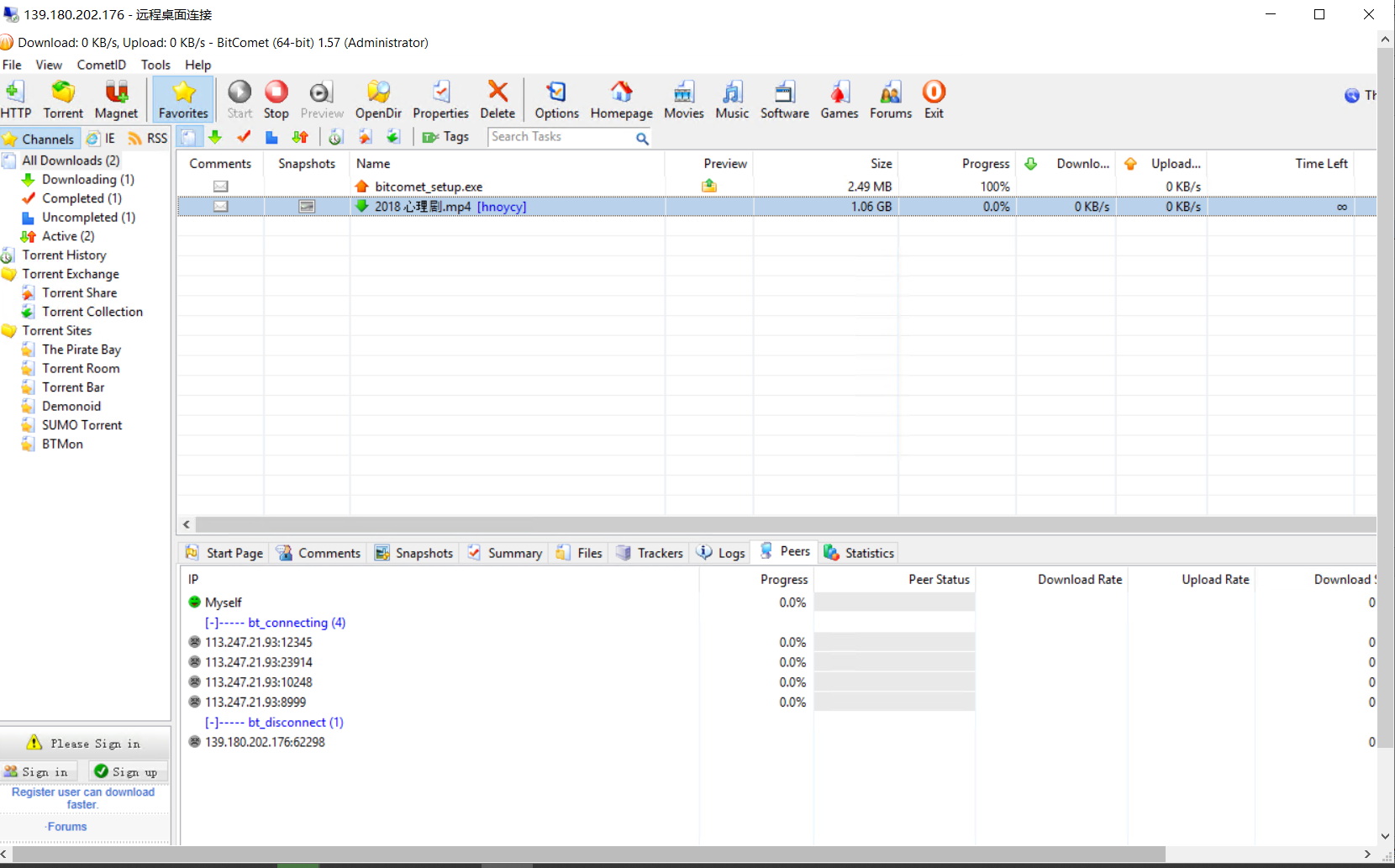Click the Movies toolbar icon
1395x868 pixels.
[x=683, y=100]
